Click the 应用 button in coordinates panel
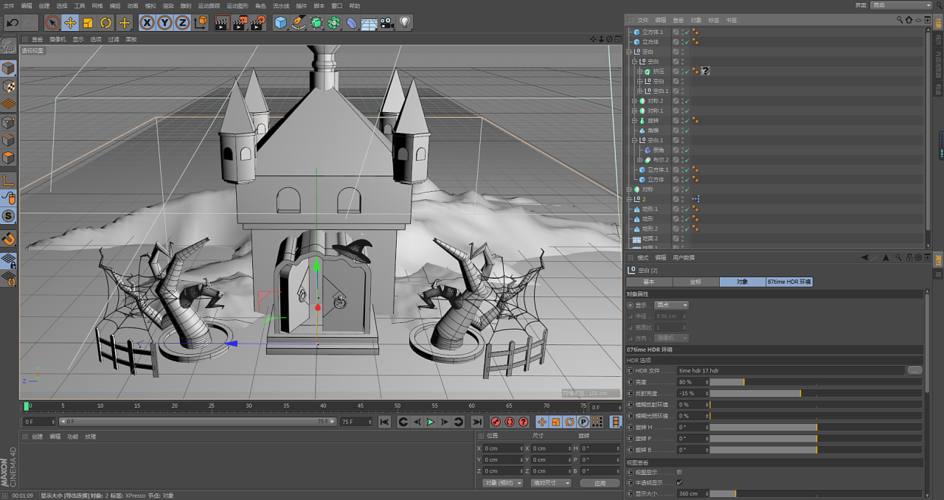The width and height of the screenshot is (944, 500). click(600, 483)
